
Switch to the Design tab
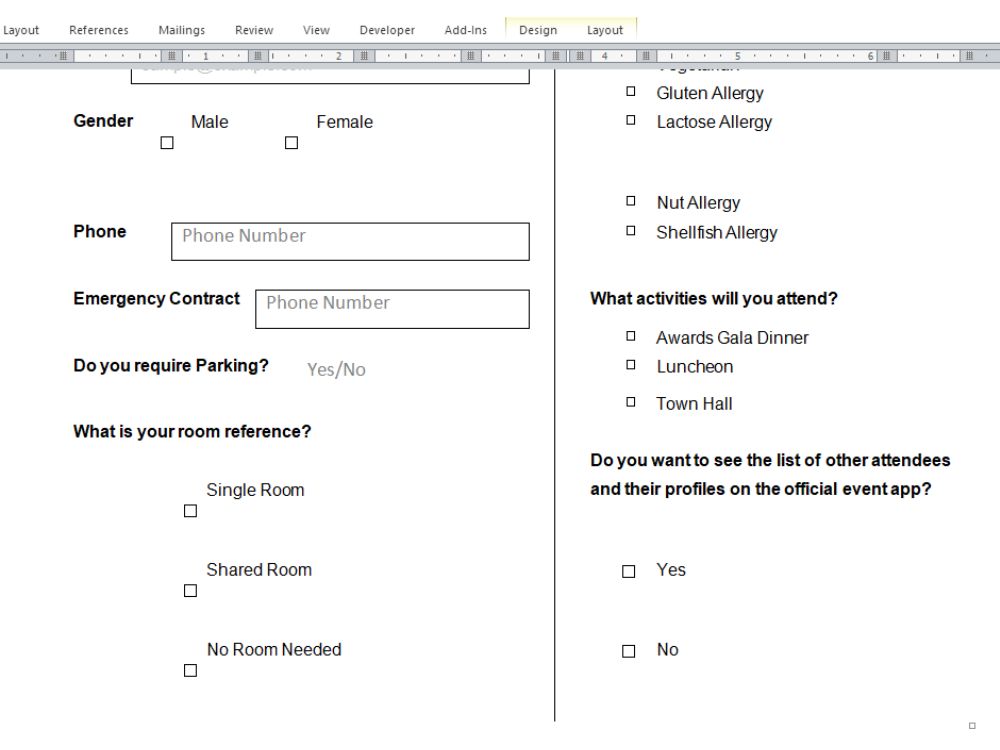(x=538, y=29)
